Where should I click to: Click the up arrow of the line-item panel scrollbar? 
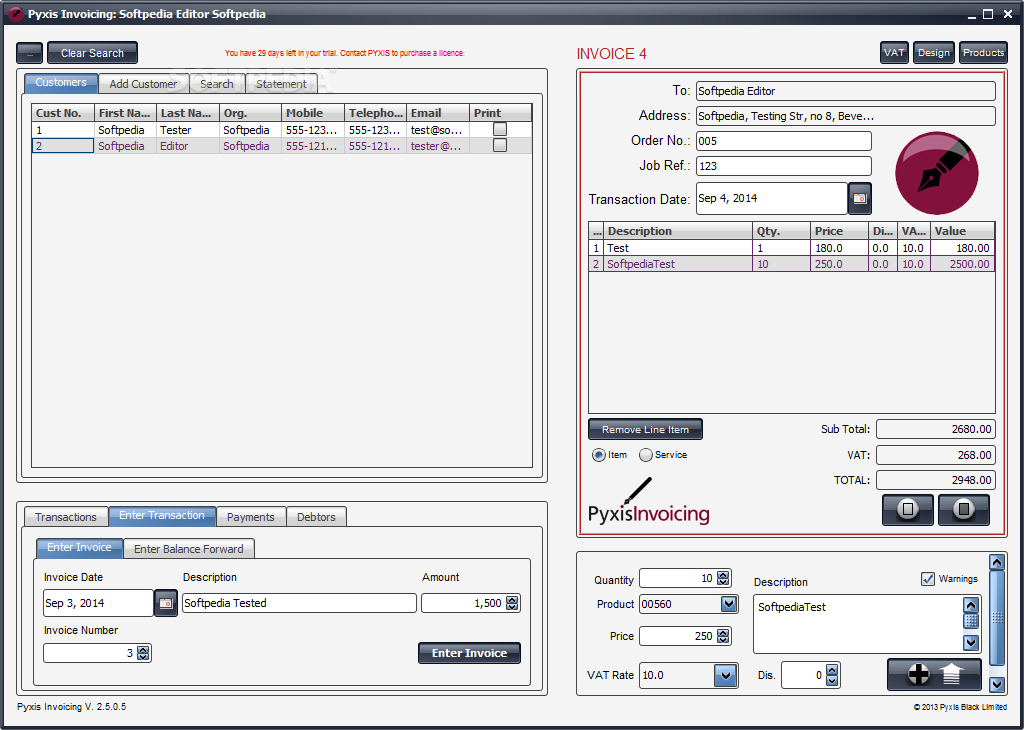[x=997, y=562]
